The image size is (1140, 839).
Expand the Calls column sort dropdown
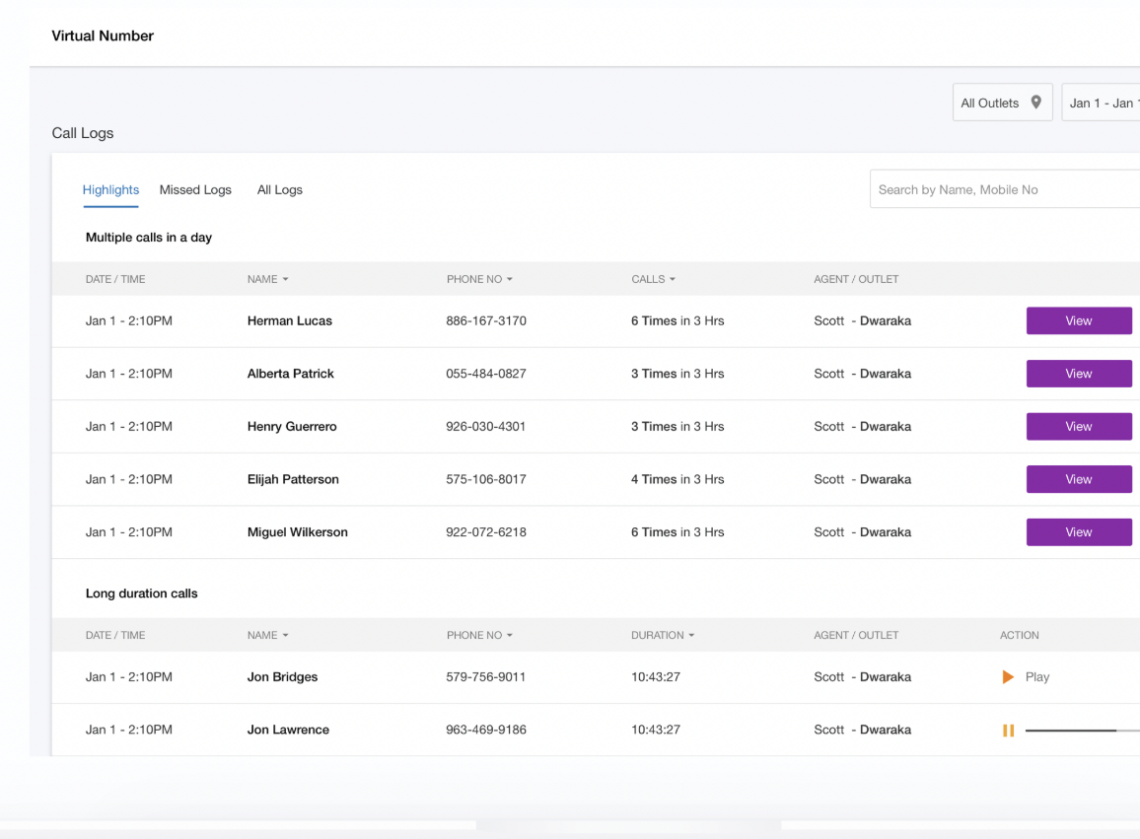[x=672, y=280]
